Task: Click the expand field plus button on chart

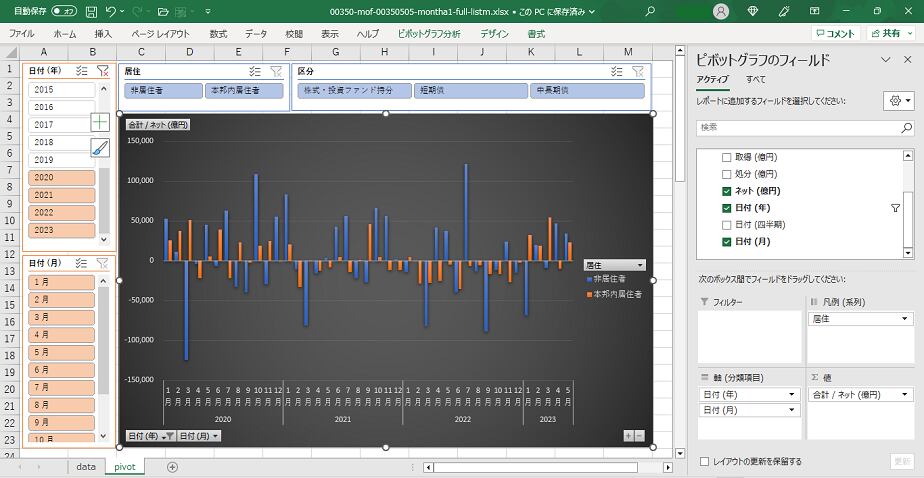Action: pyautogui.click(x=628, y=436)
